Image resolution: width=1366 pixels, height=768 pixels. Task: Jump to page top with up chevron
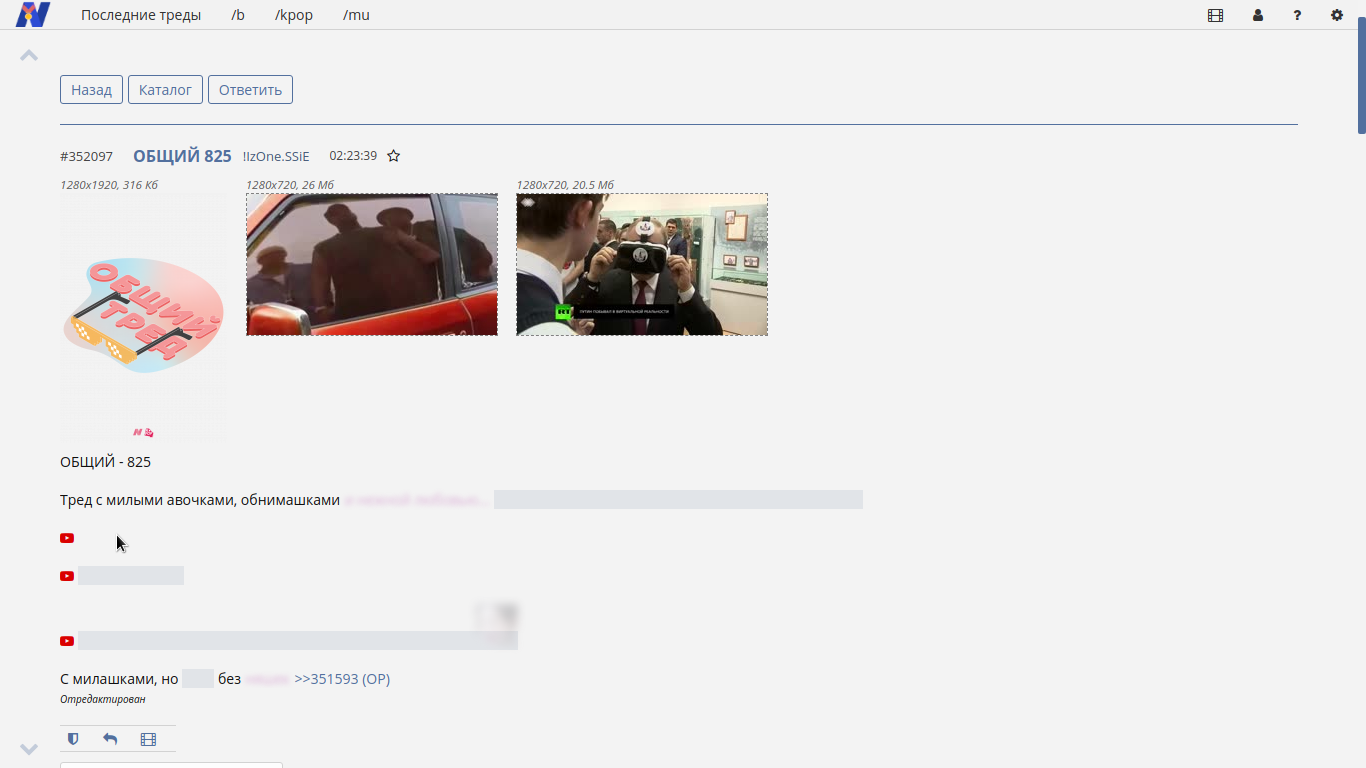[29, 55]
